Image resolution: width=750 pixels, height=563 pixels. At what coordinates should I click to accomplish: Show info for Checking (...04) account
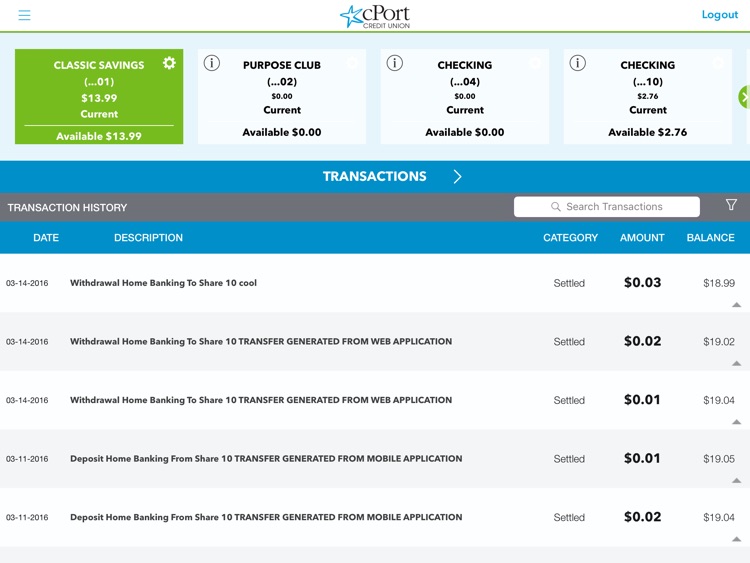coord(395,63)
